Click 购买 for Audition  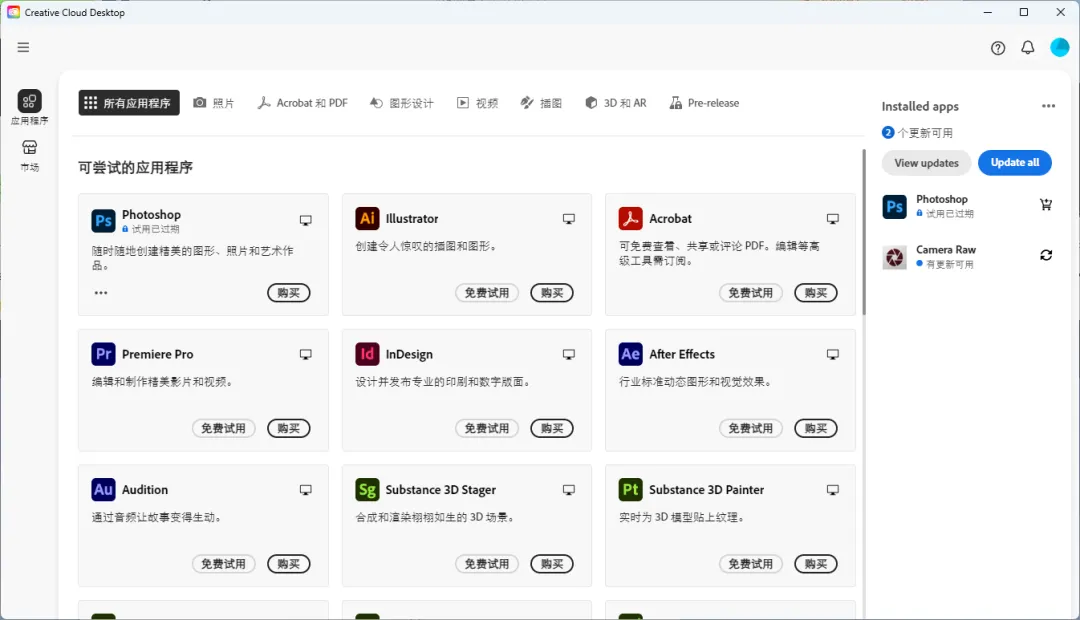coord(289,564)
